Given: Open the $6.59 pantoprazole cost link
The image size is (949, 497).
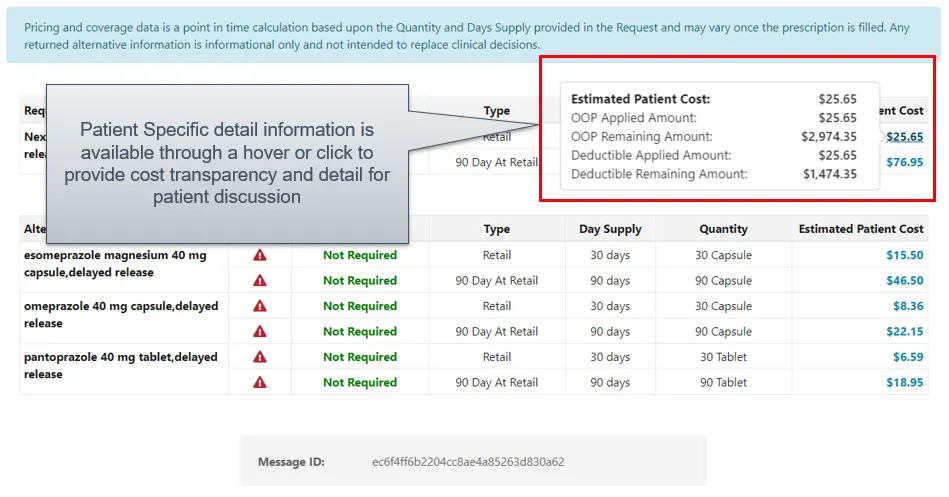Looking at the screenshot, I should click(908, 357).
